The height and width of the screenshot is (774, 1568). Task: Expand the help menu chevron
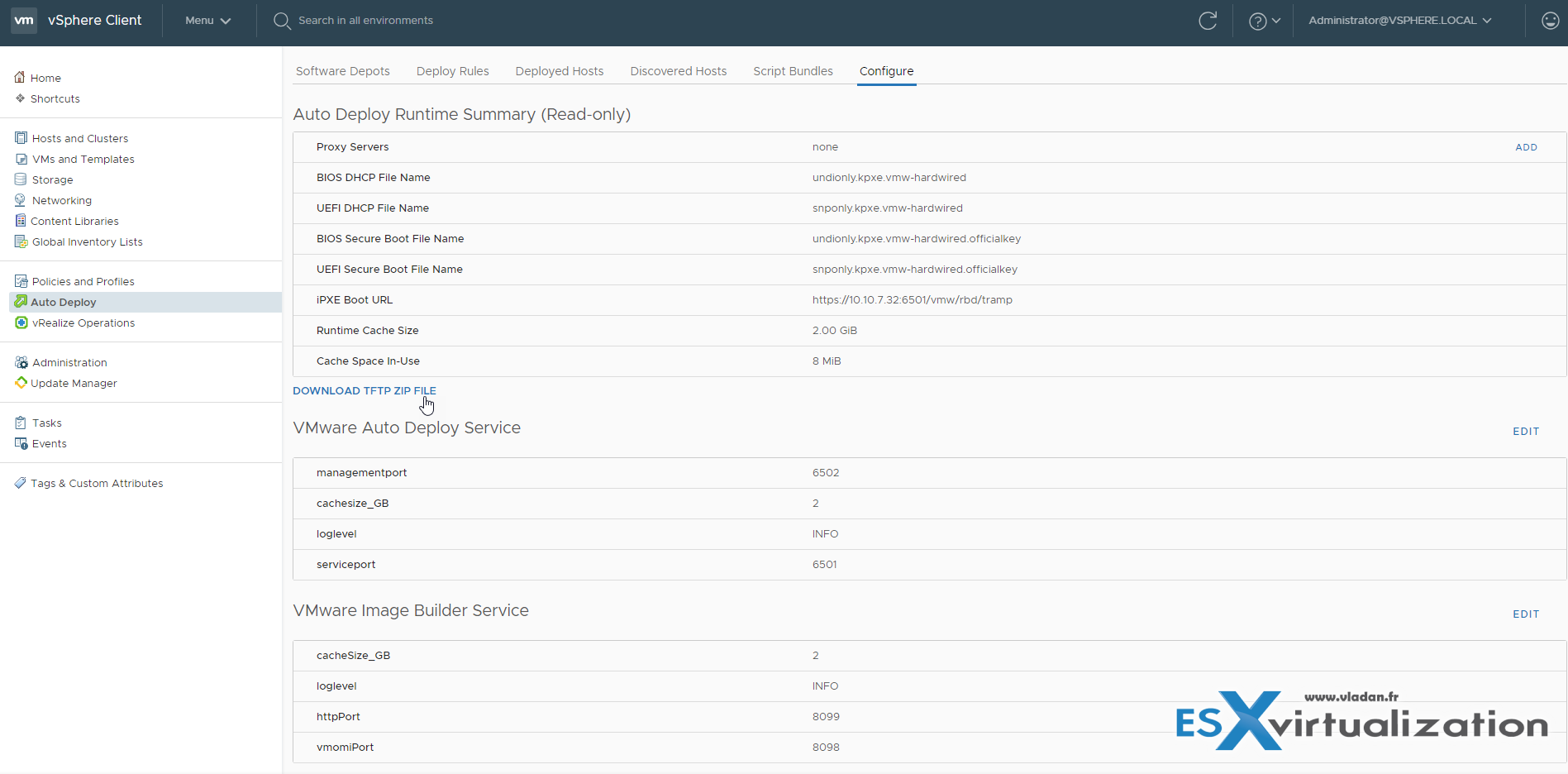click(x=1276, y=21)
